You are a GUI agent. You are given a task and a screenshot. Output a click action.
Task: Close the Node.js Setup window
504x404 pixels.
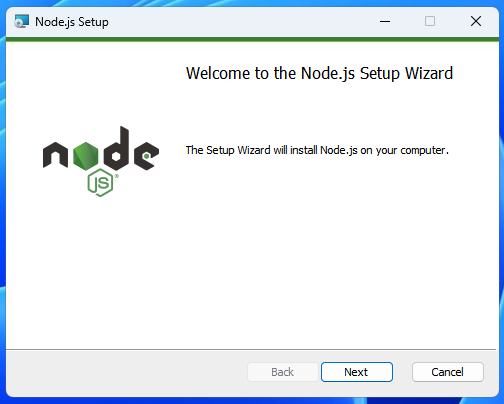476,22
